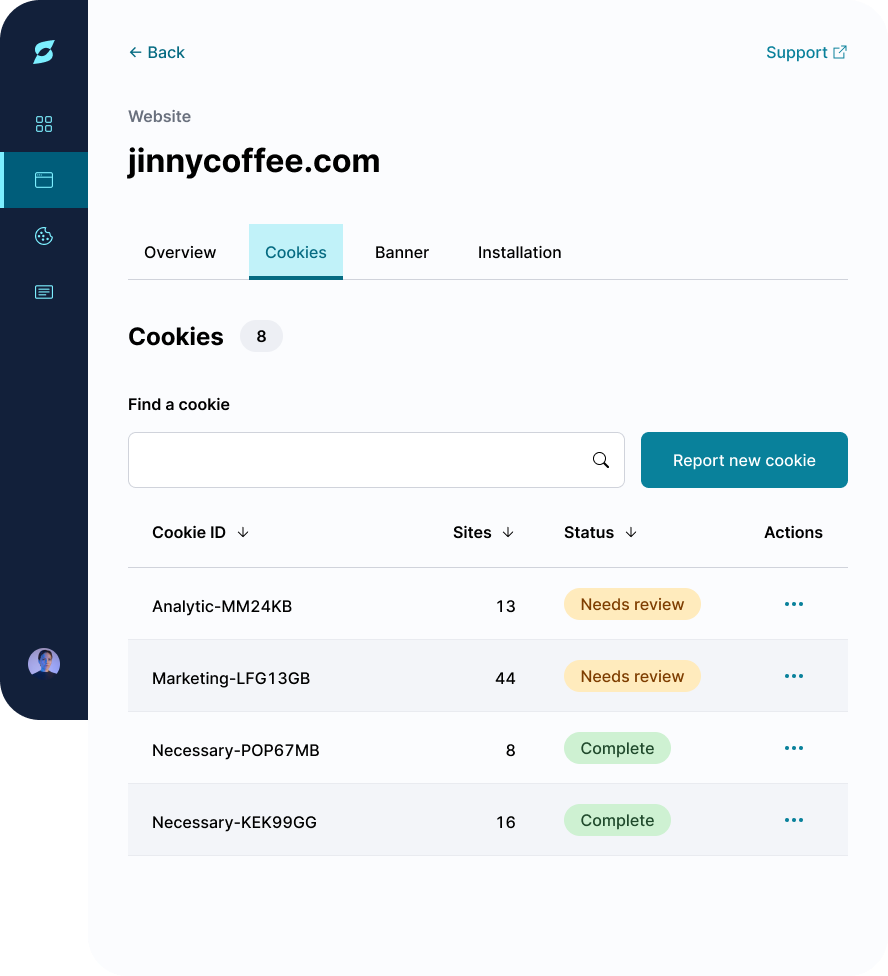Switch to the Banner tab
888x976 pixels.
pyautogui.click(x=402, y=252)
